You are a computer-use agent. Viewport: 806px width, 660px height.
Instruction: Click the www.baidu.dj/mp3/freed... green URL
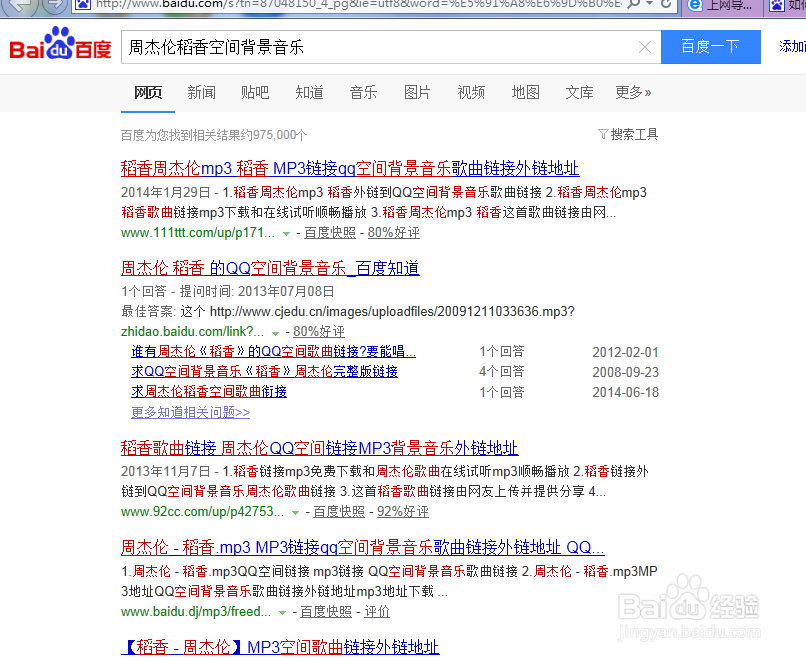[196, 612]
